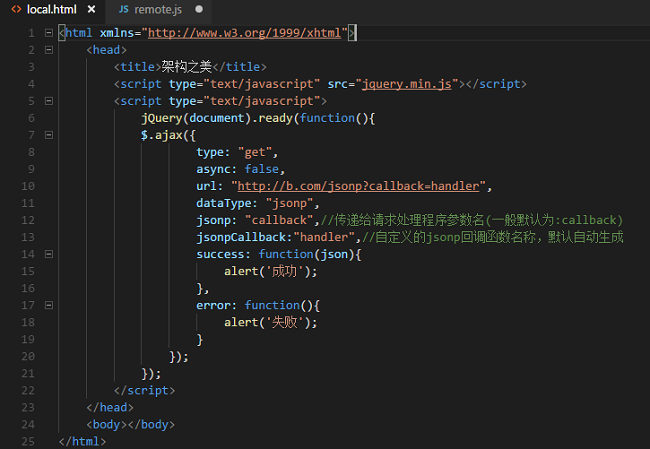The image size is (650, 449).
Task: Click the <body></body> line
Action: point(131,424)
